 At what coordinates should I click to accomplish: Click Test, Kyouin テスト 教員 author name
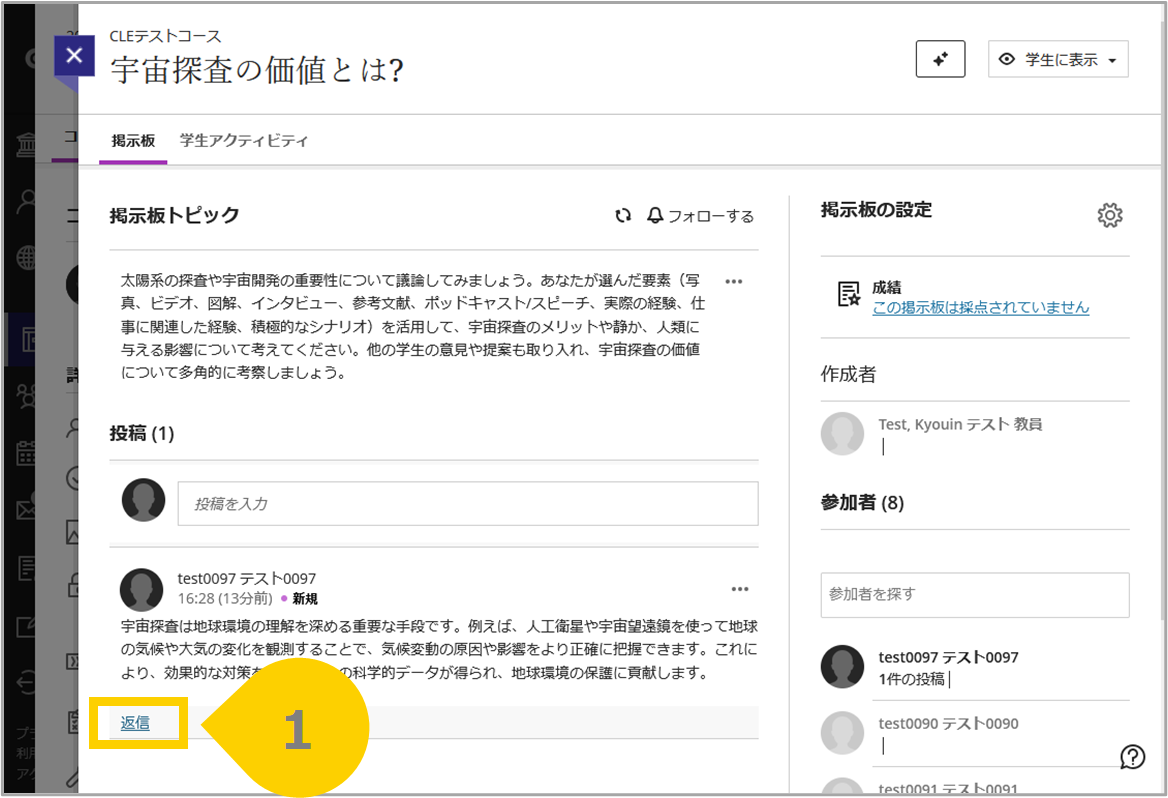click(x=960, y=424)
